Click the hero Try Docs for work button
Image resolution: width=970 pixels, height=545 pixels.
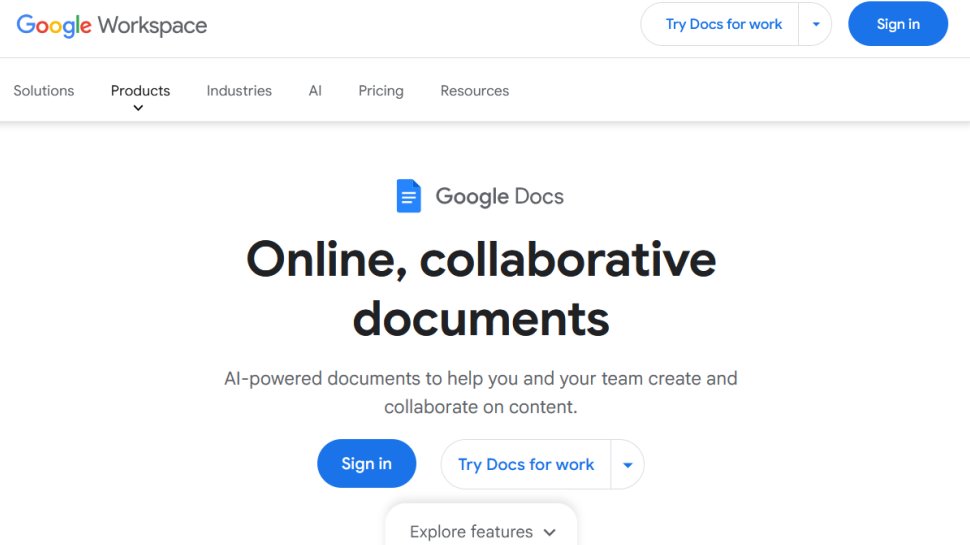coord(526,464)
